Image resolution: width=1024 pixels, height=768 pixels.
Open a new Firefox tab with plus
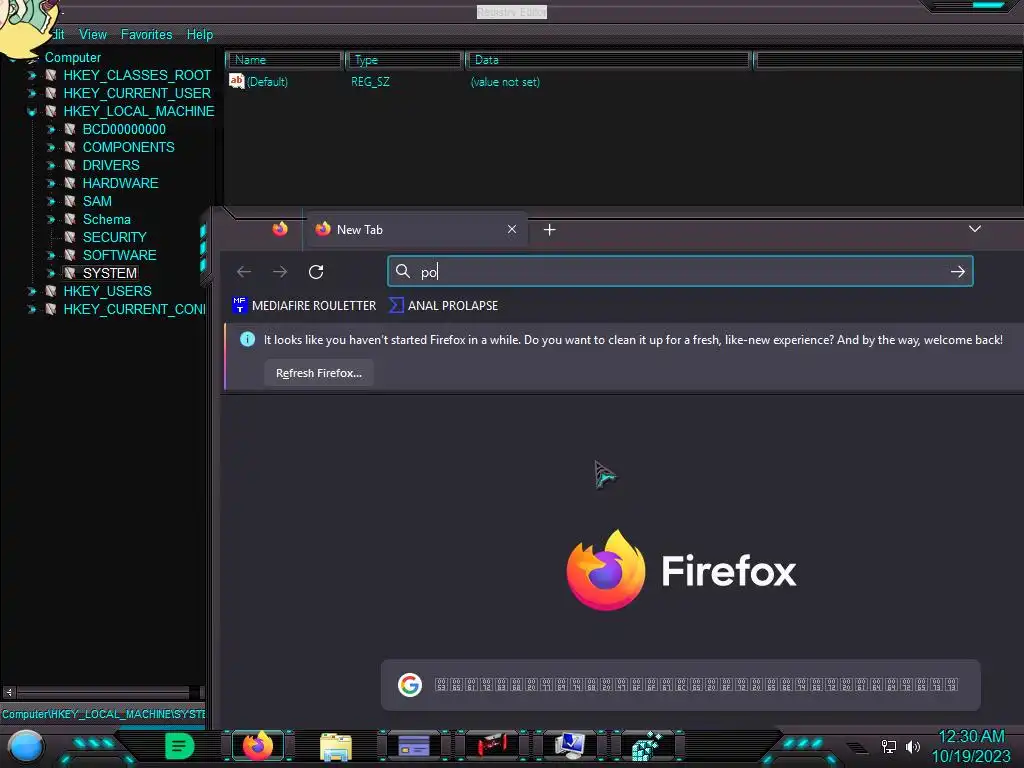pyautogui.click(x=550, y=230)
